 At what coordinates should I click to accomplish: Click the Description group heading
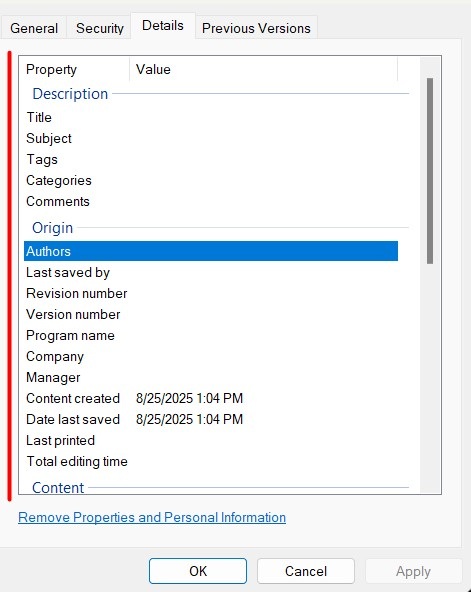coord(70,94)
